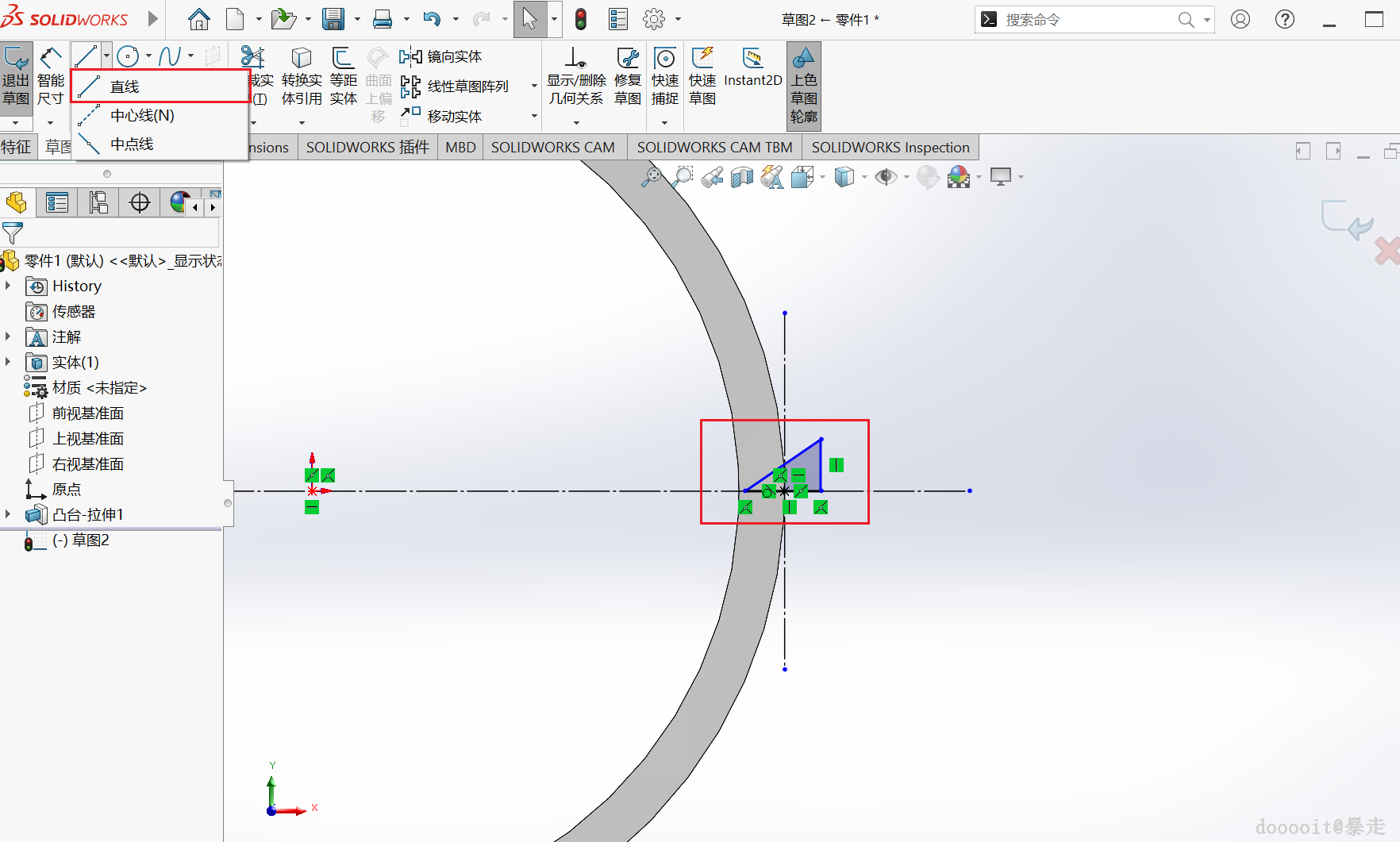Open the Line tool dropdown arrow

pos(106,56)
